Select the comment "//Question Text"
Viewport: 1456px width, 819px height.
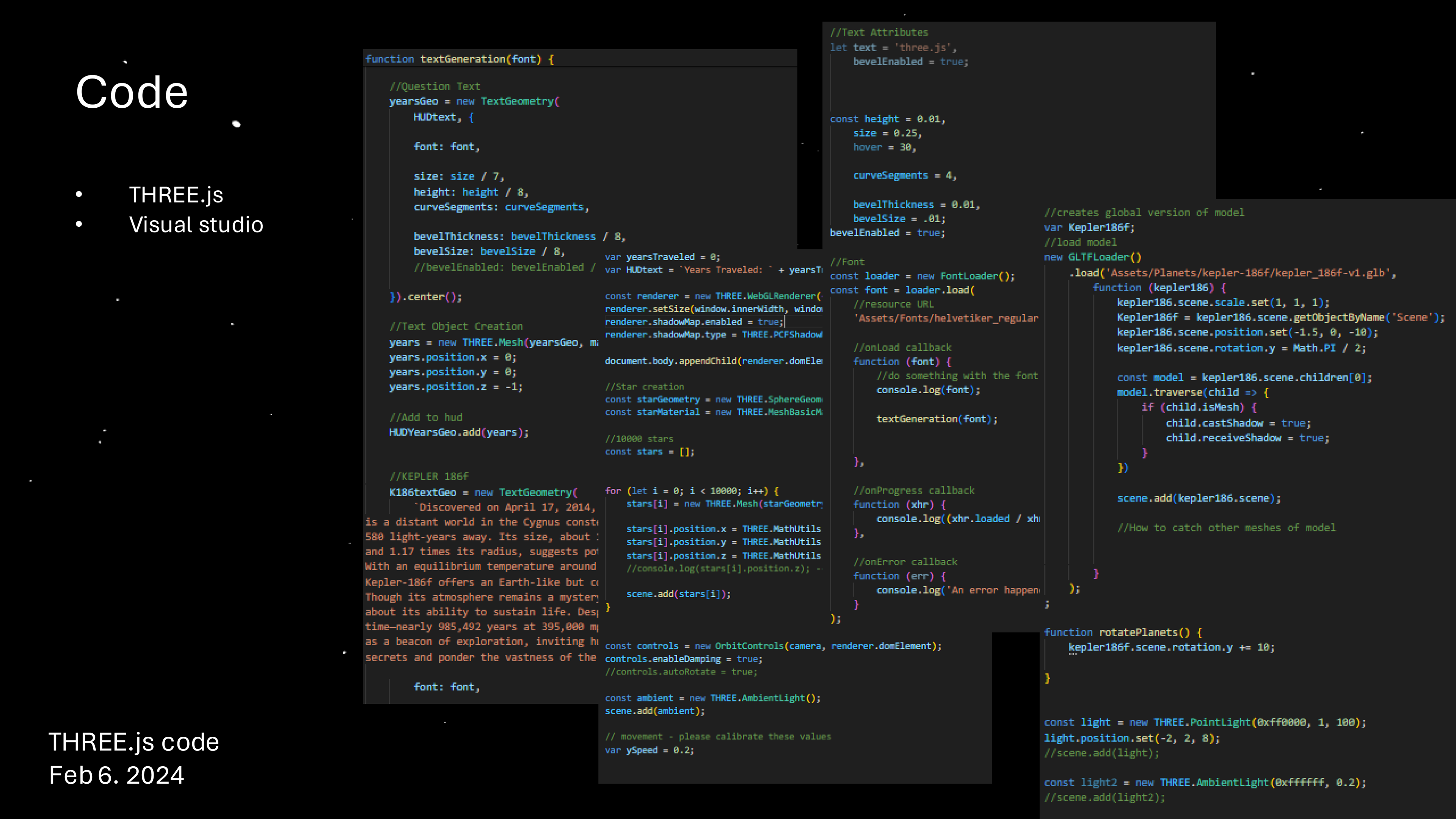(435, 86)
